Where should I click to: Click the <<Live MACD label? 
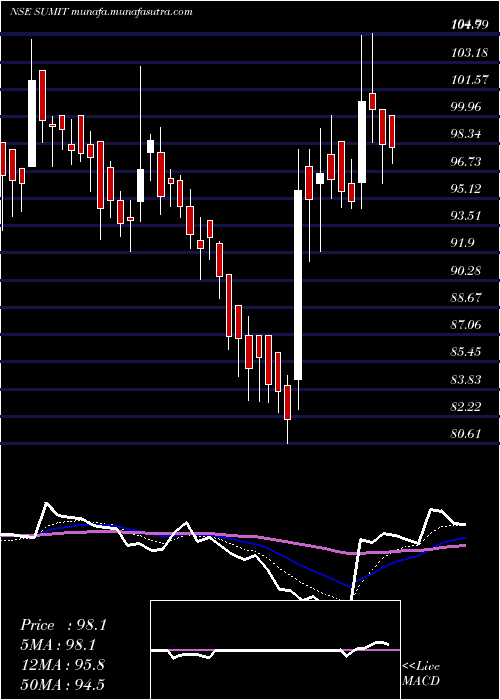[x=421, y=674]
